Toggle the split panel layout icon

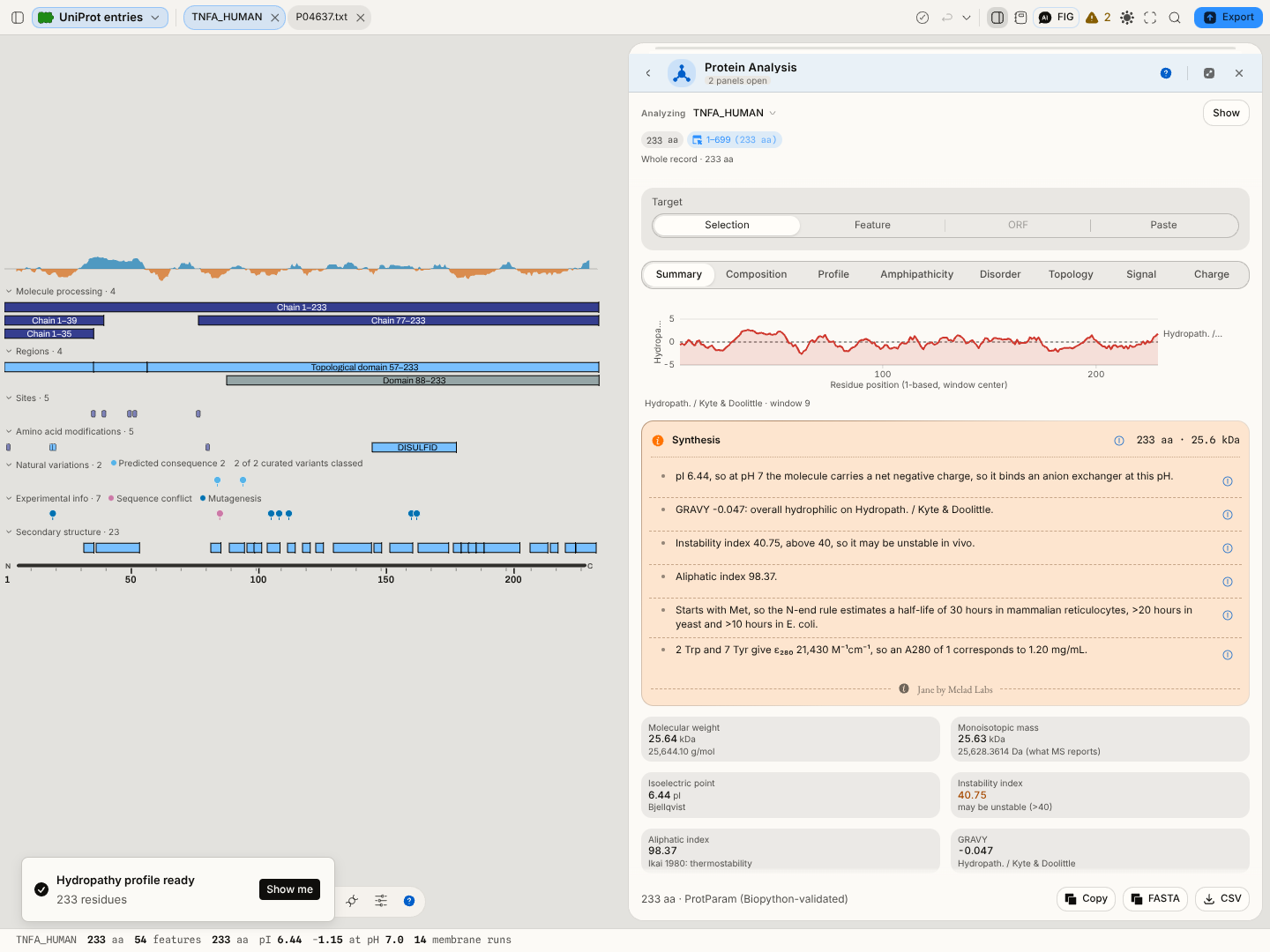click(997, 18)
